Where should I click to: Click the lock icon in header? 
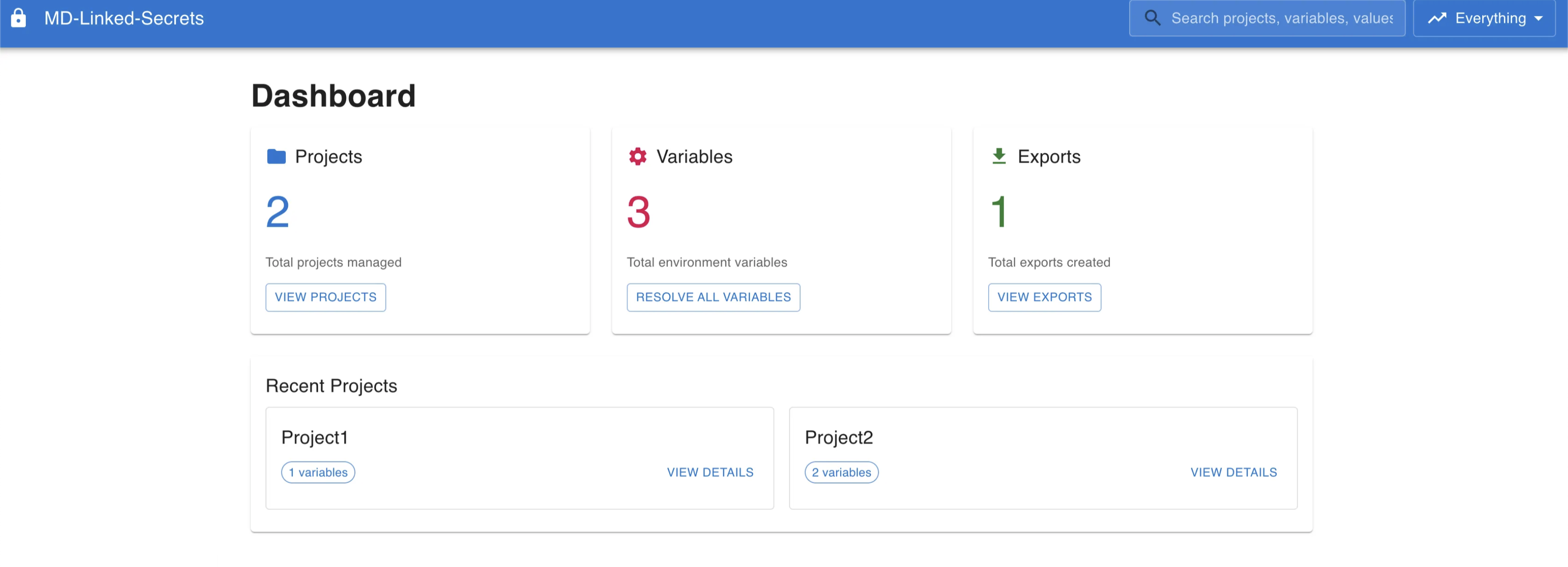click(18, 18)
